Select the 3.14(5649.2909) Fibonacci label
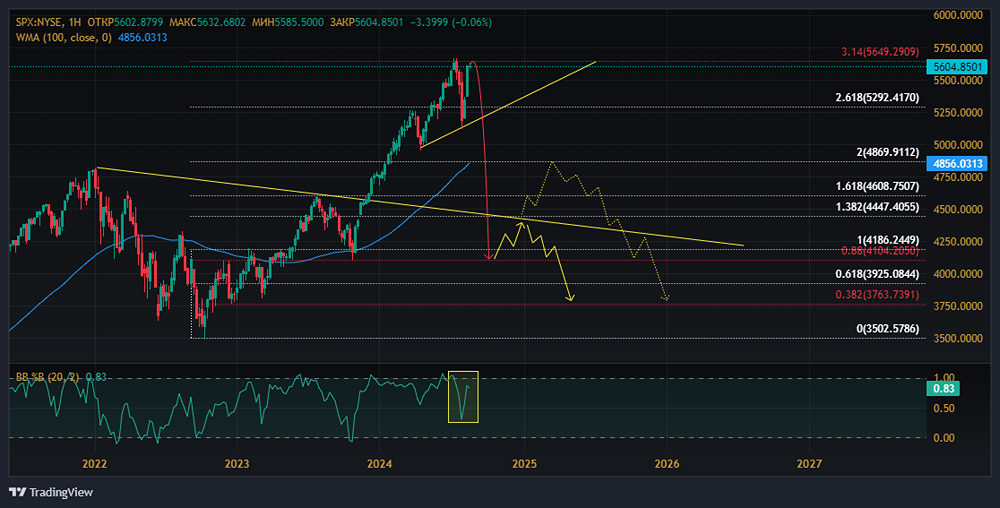 click(880, 52)
